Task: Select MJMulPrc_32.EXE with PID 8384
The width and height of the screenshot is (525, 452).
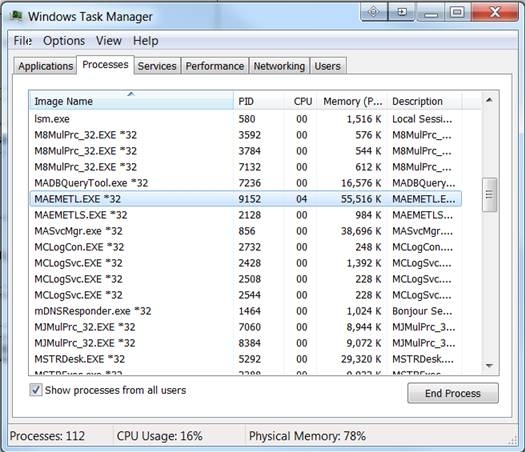Action: (x=246, y=343)
